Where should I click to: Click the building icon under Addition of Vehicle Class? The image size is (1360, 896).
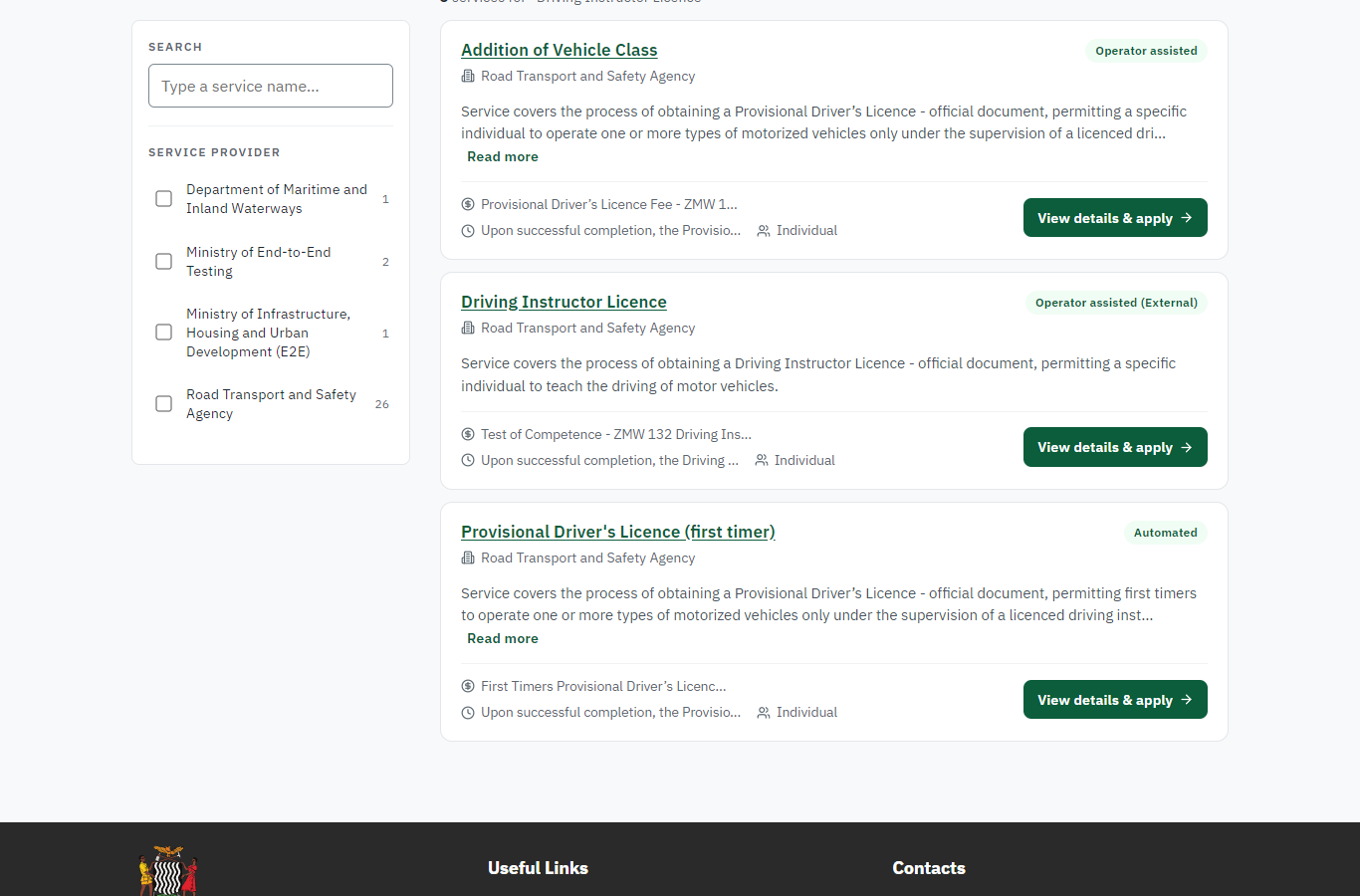tap(468, 77)
